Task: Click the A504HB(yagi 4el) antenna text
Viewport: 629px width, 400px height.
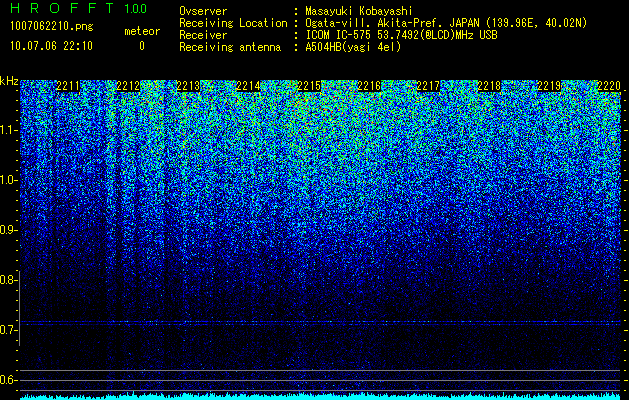Action: click(353, 47)
